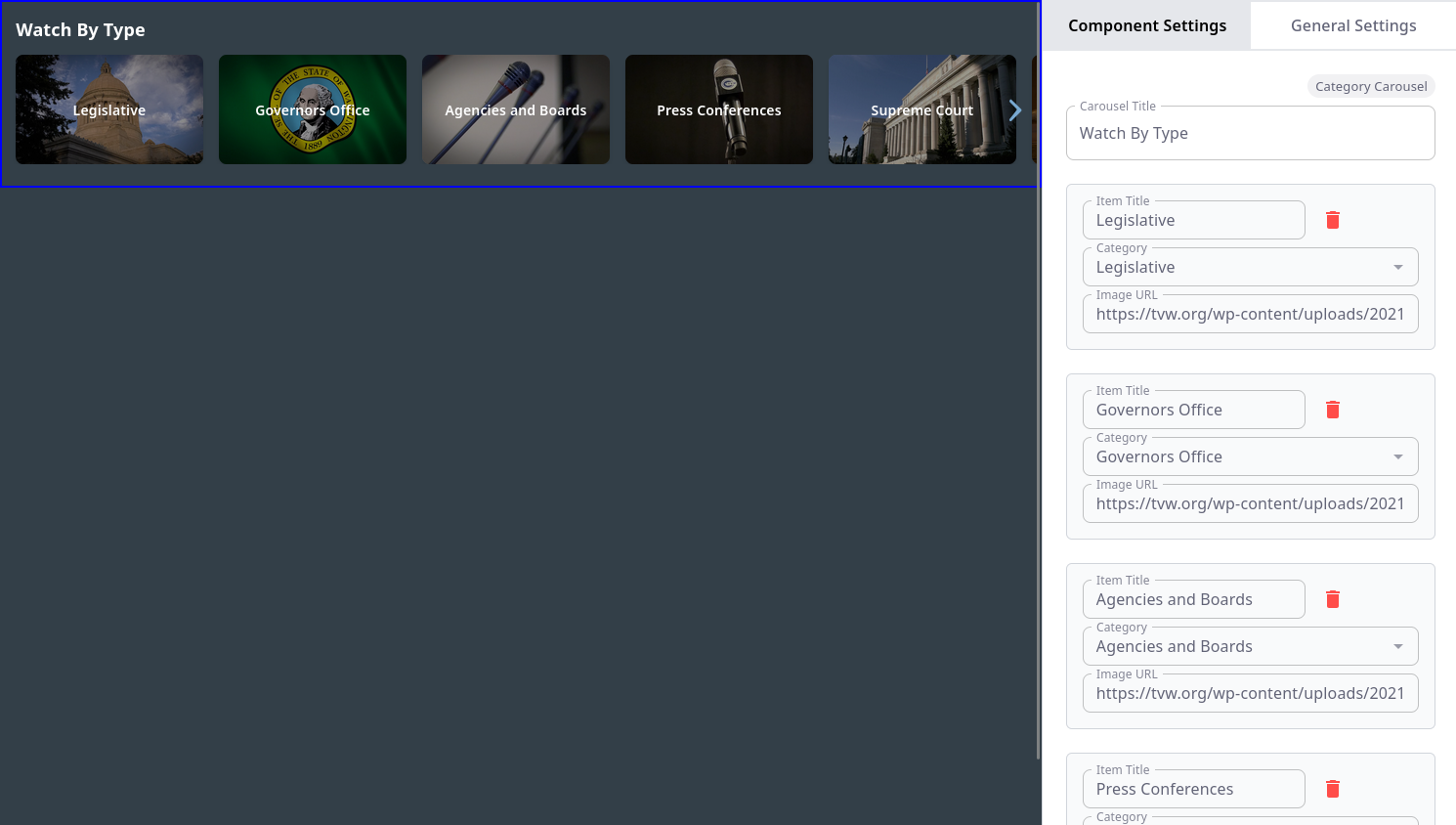Edit the Agencies and Boards item title field
The image size is (1456, 825).
coord(1193,599)
